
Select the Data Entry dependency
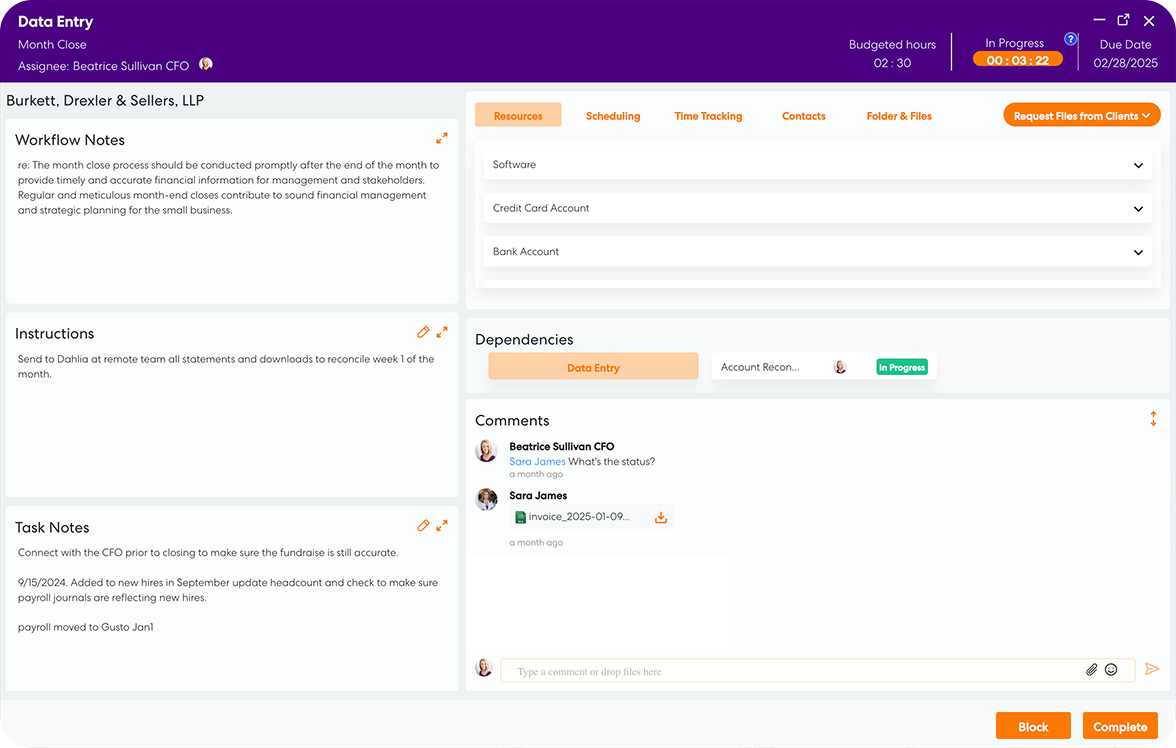tap(593, 367)
